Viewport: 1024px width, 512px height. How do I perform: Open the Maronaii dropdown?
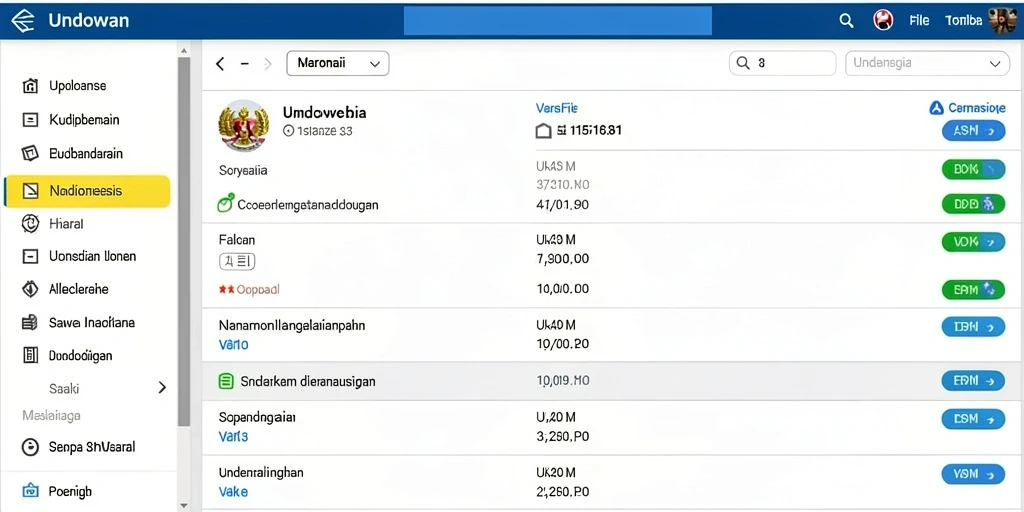coord(338,63)
